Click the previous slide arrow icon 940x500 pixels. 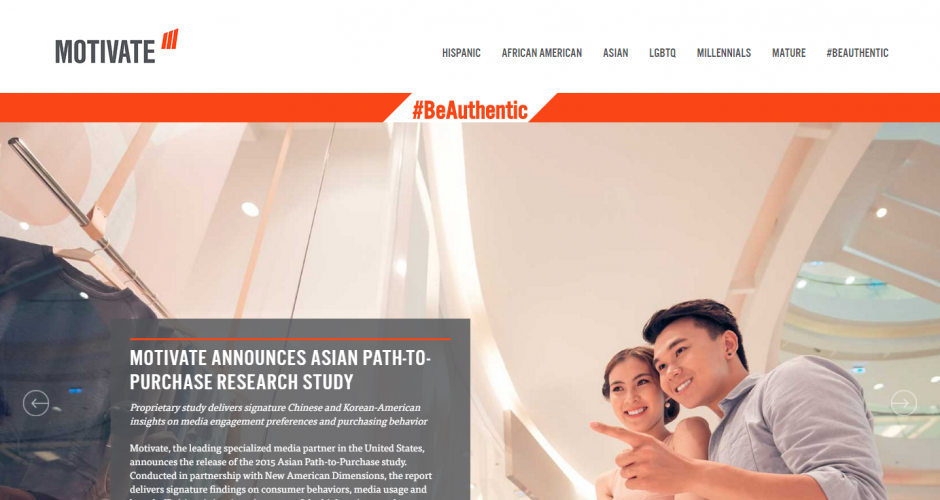pos(36,403)
